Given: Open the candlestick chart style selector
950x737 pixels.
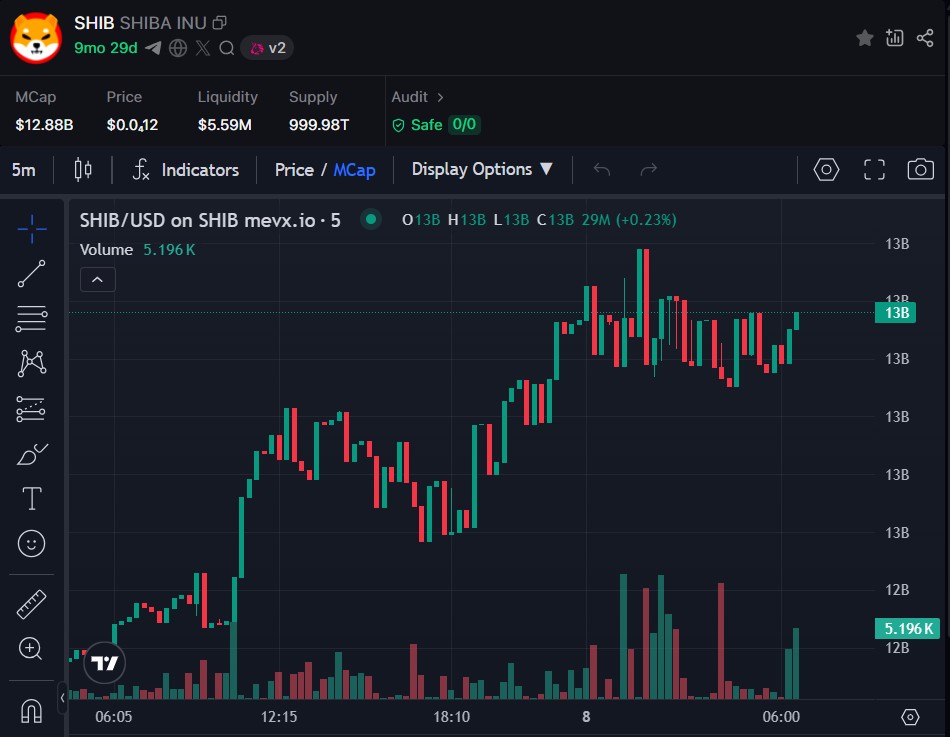Looking at the screenshot, I should [83, 170].
